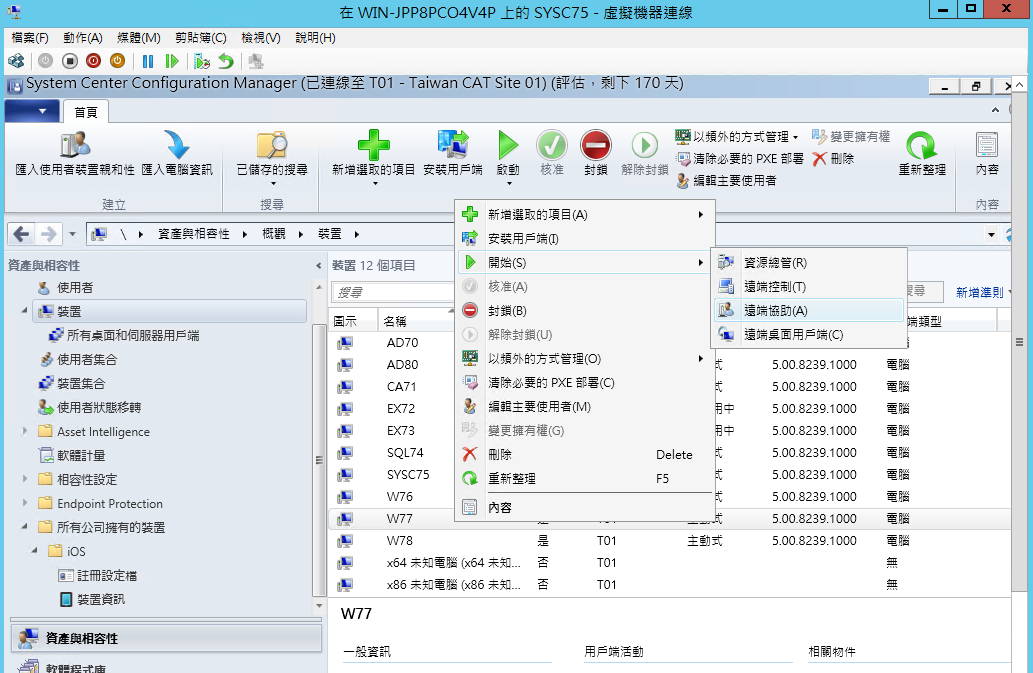The image size is (1033, 673).
Task: Click 清除必要的 PXE 部署 in ribbon
Action: (x=740, y=159)
